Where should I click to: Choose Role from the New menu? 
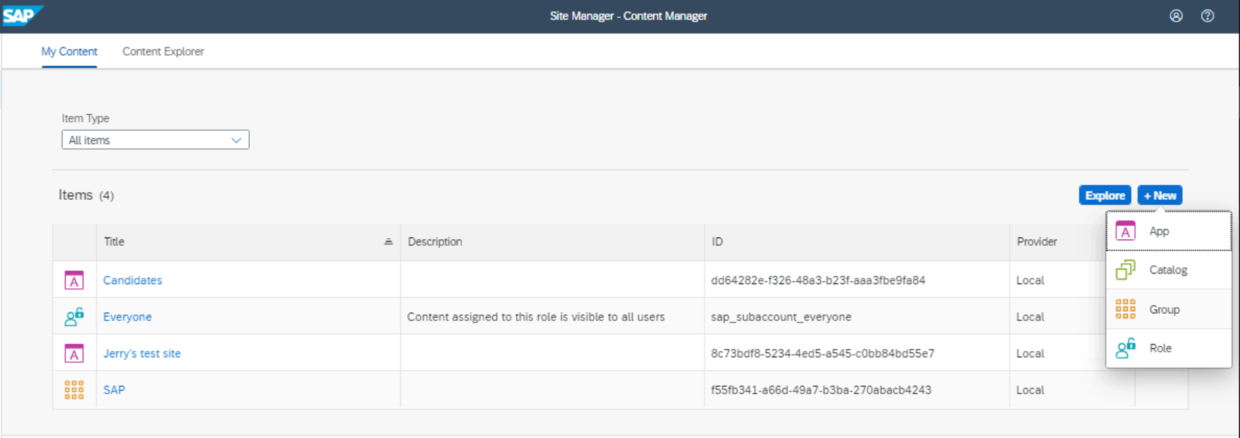point(1169,348)
